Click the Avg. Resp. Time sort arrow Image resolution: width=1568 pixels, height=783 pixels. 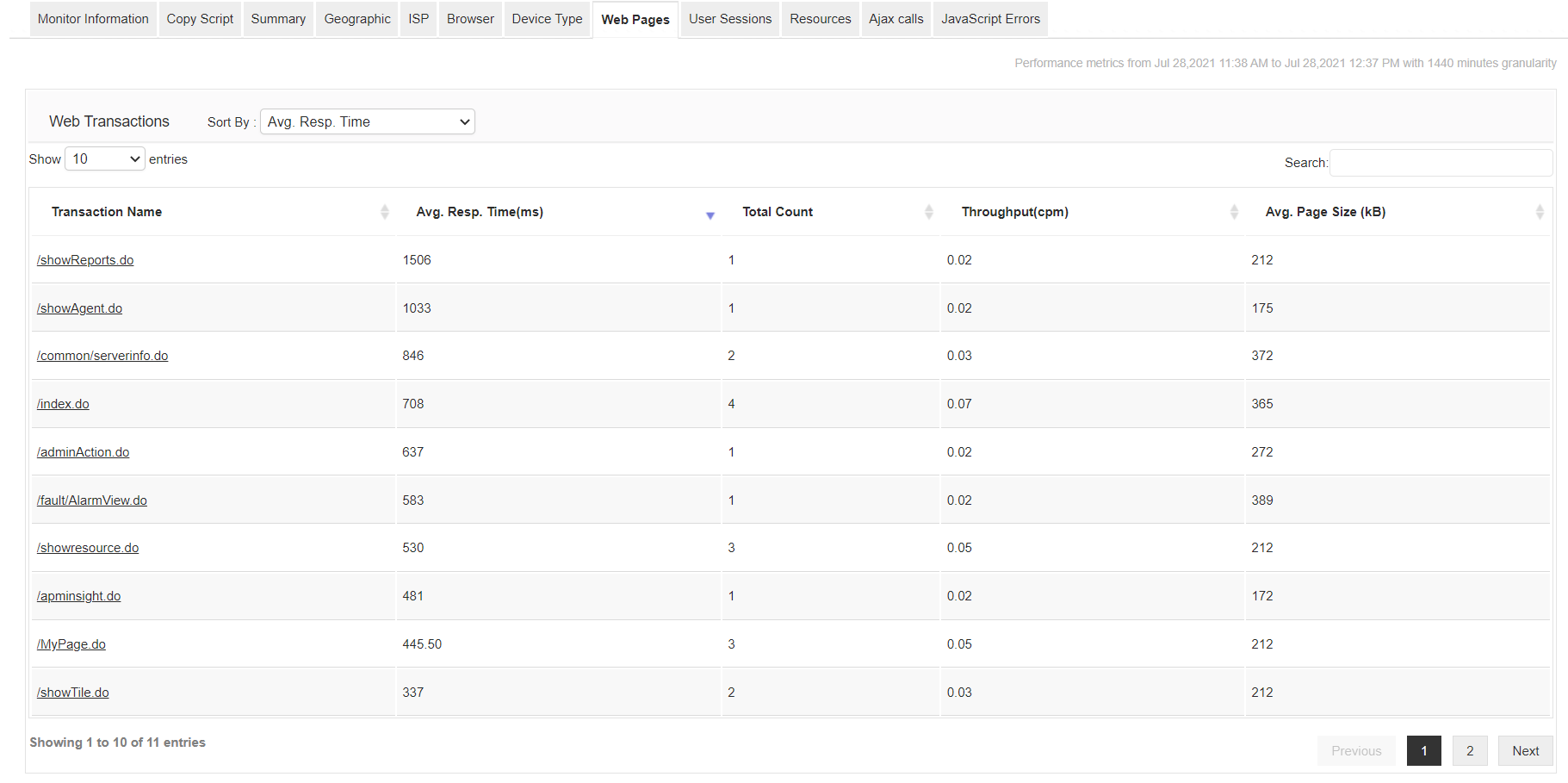[710, 214]
